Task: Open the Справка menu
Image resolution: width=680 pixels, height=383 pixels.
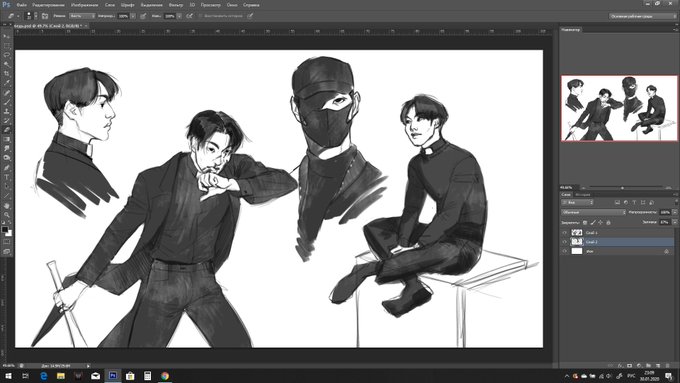Action: 251,5
